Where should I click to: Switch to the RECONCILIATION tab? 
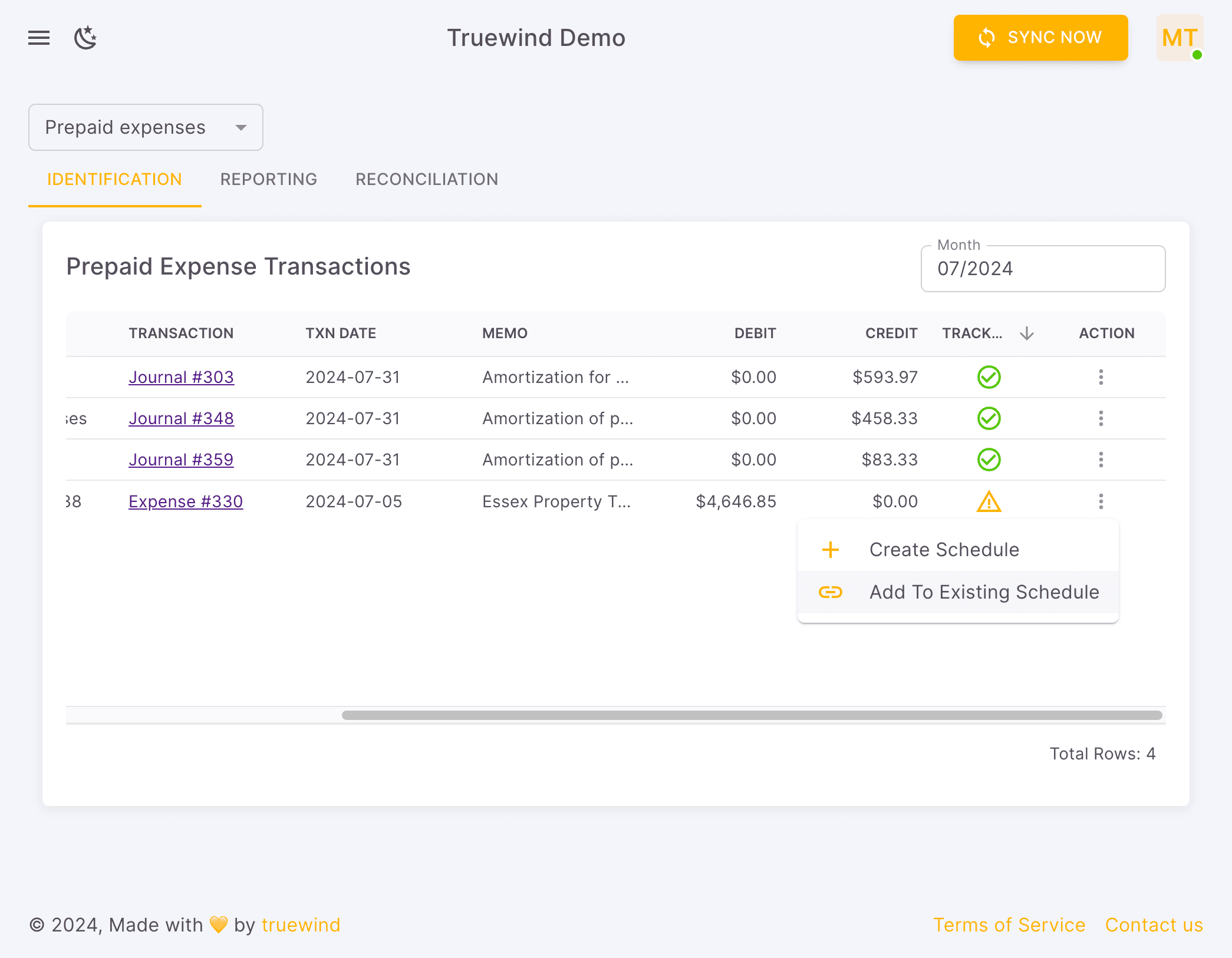426,179
